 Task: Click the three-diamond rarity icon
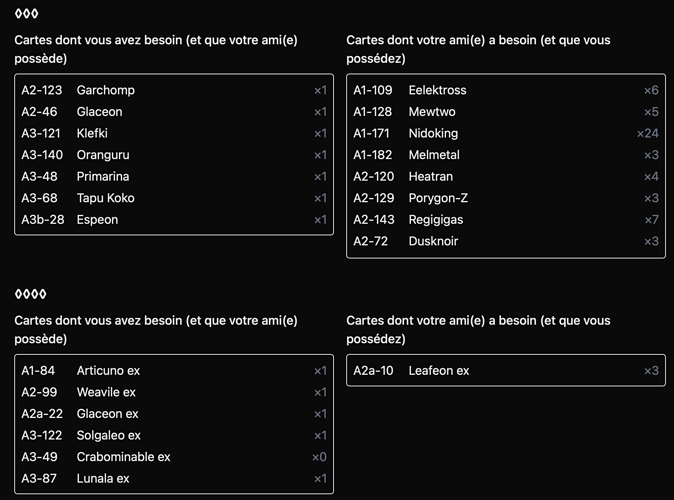point(26,14)
